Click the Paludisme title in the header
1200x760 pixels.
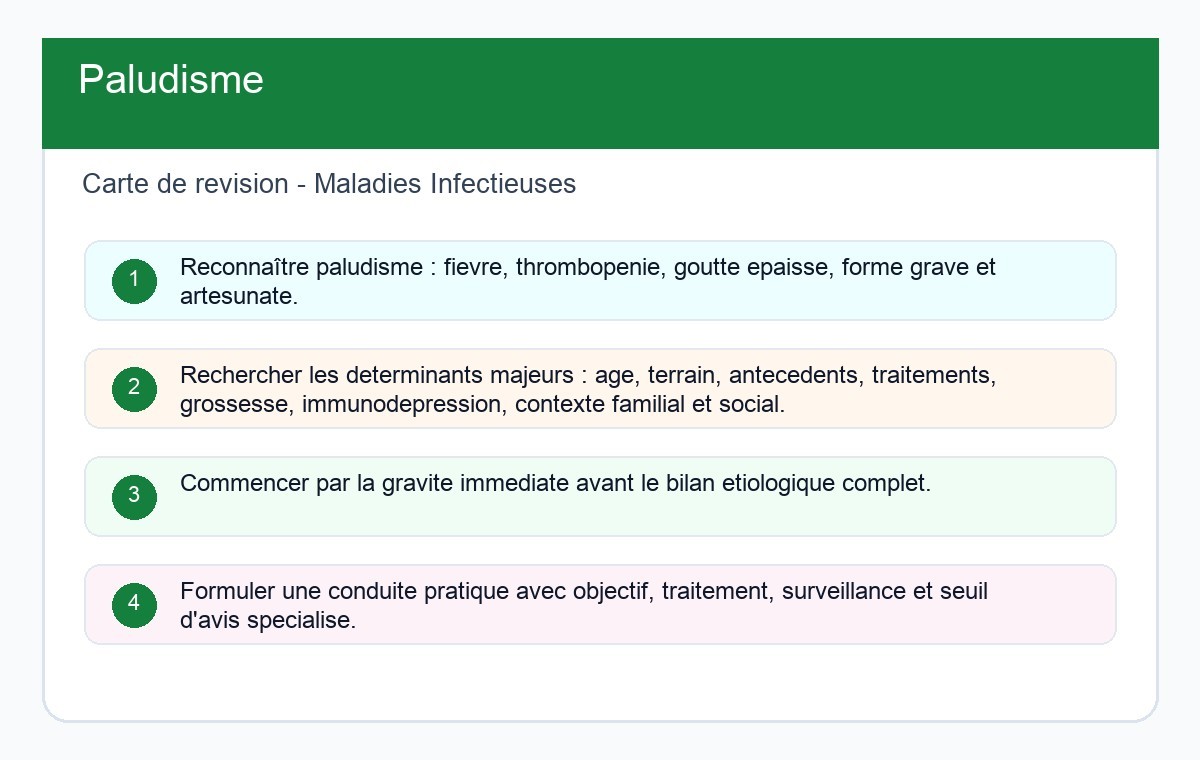[171, 79]
